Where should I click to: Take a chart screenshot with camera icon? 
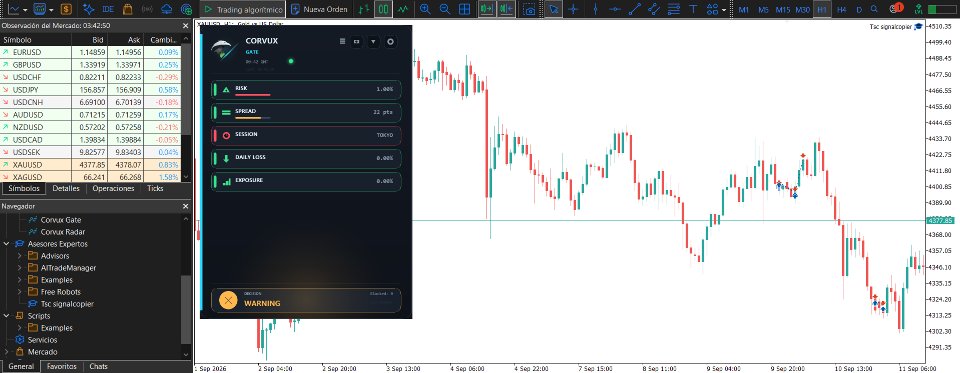coord(530,9)
